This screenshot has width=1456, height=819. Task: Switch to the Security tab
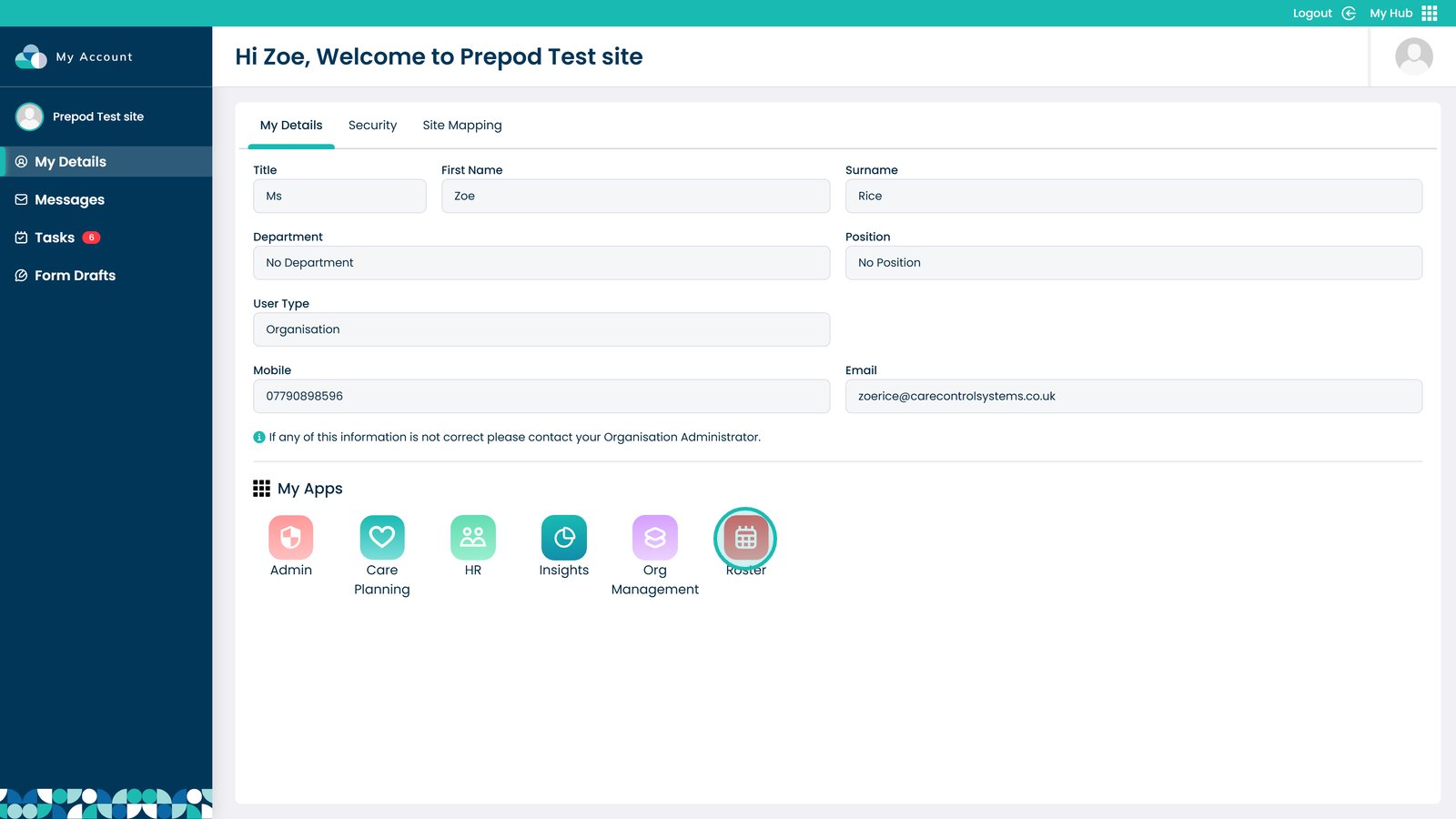pos(372,126)
